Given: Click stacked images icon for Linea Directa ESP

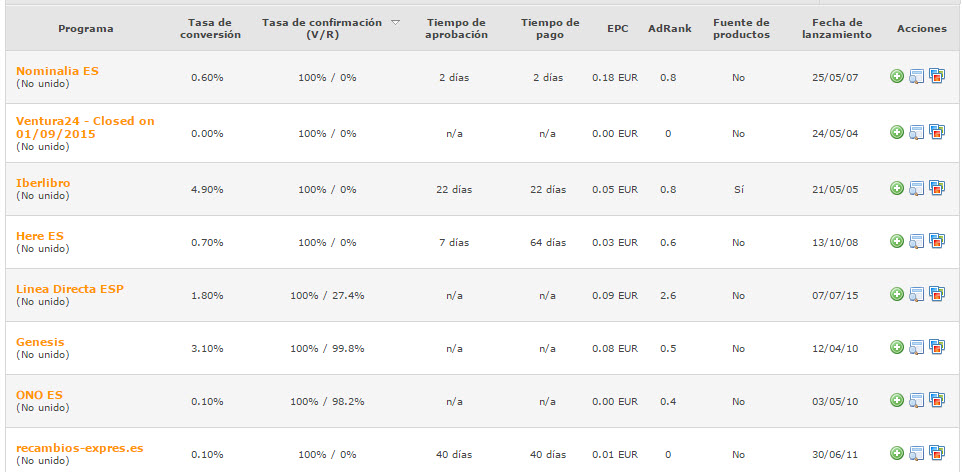Looking at the screenshot, I should 937,294.
